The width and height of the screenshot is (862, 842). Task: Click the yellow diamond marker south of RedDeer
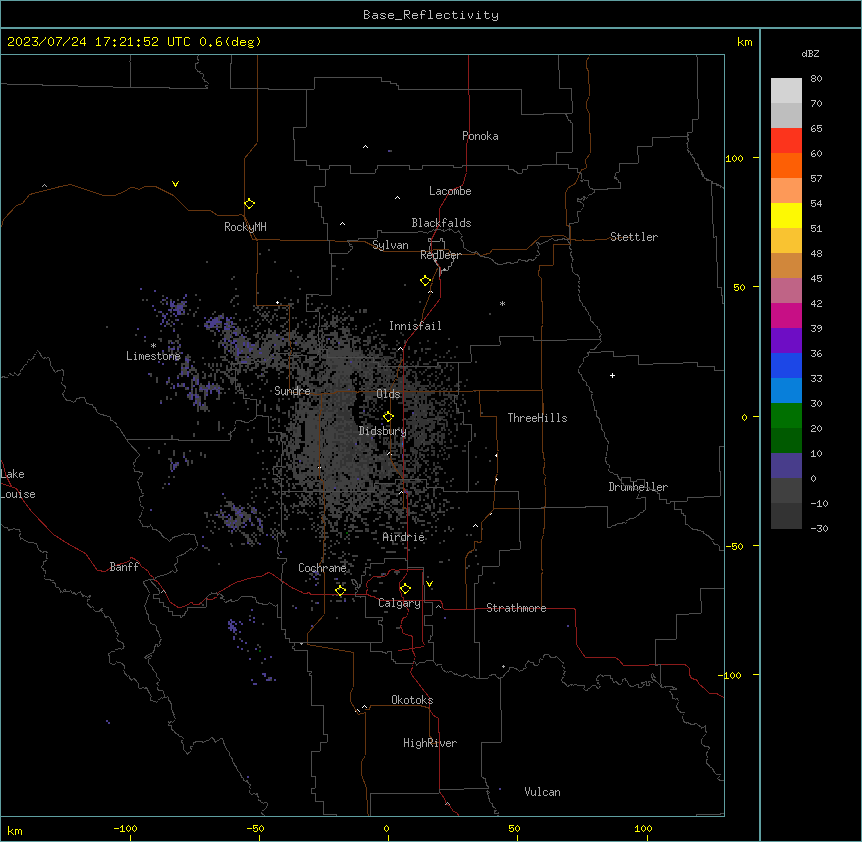(426, 281)
